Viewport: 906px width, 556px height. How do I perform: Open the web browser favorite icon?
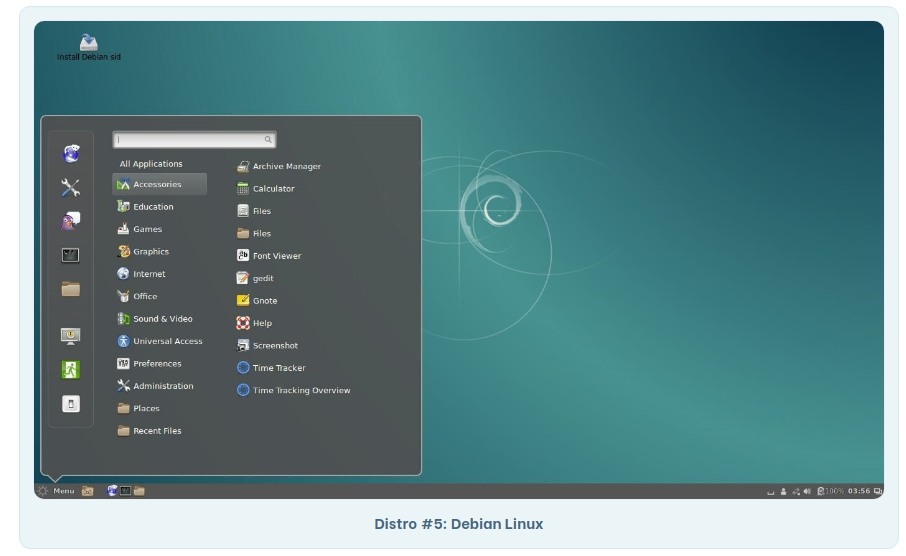point(71,154)
